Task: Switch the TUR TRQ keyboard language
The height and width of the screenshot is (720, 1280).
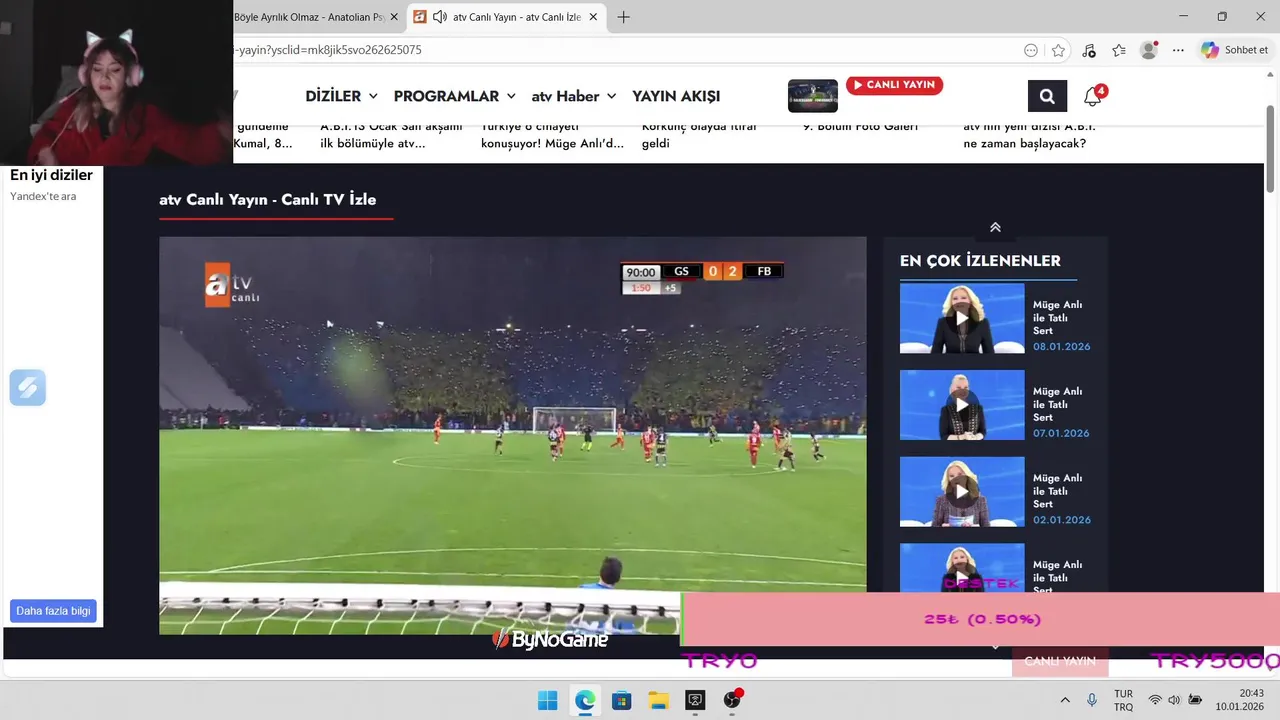Action: tap(1123, 700)
